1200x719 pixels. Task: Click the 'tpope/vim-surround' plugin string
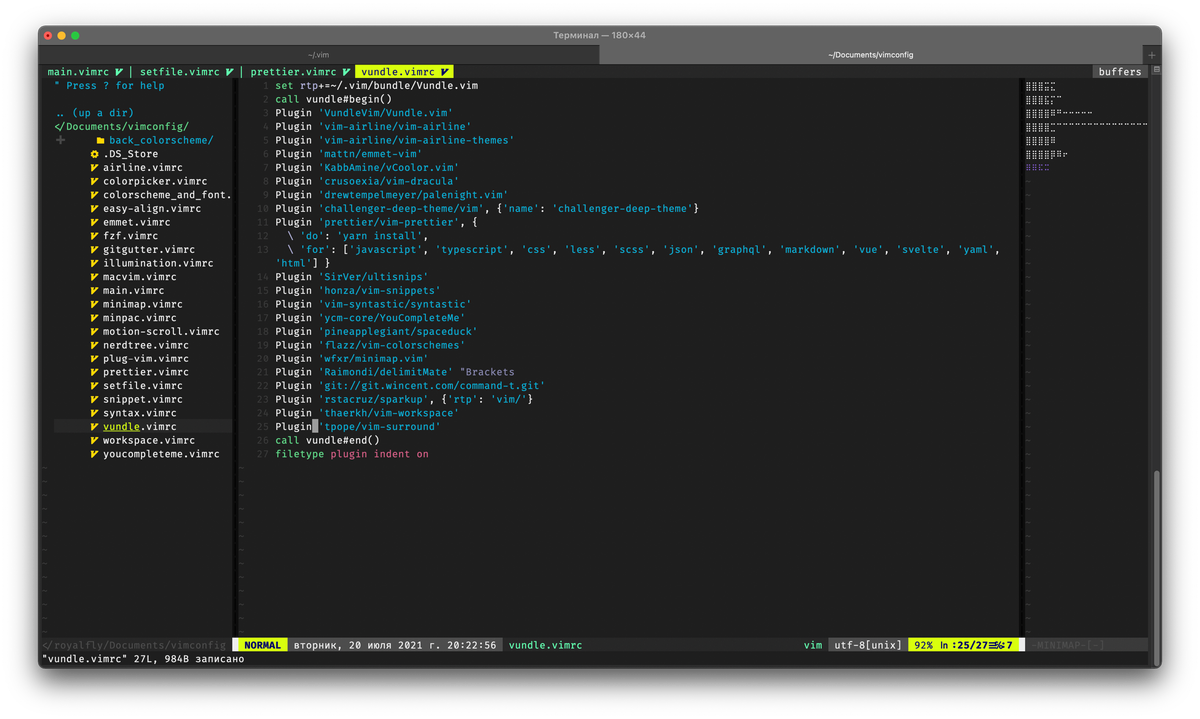[x=380, y=427]
